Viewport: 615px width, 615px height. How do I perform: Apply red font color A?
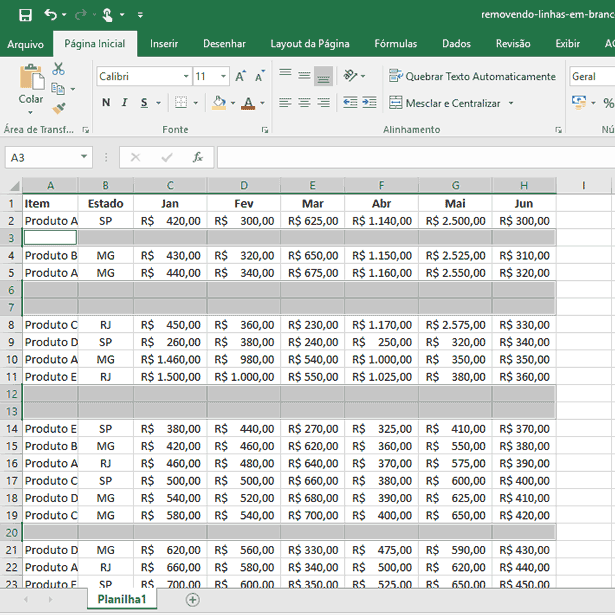(x=248, y=103)
